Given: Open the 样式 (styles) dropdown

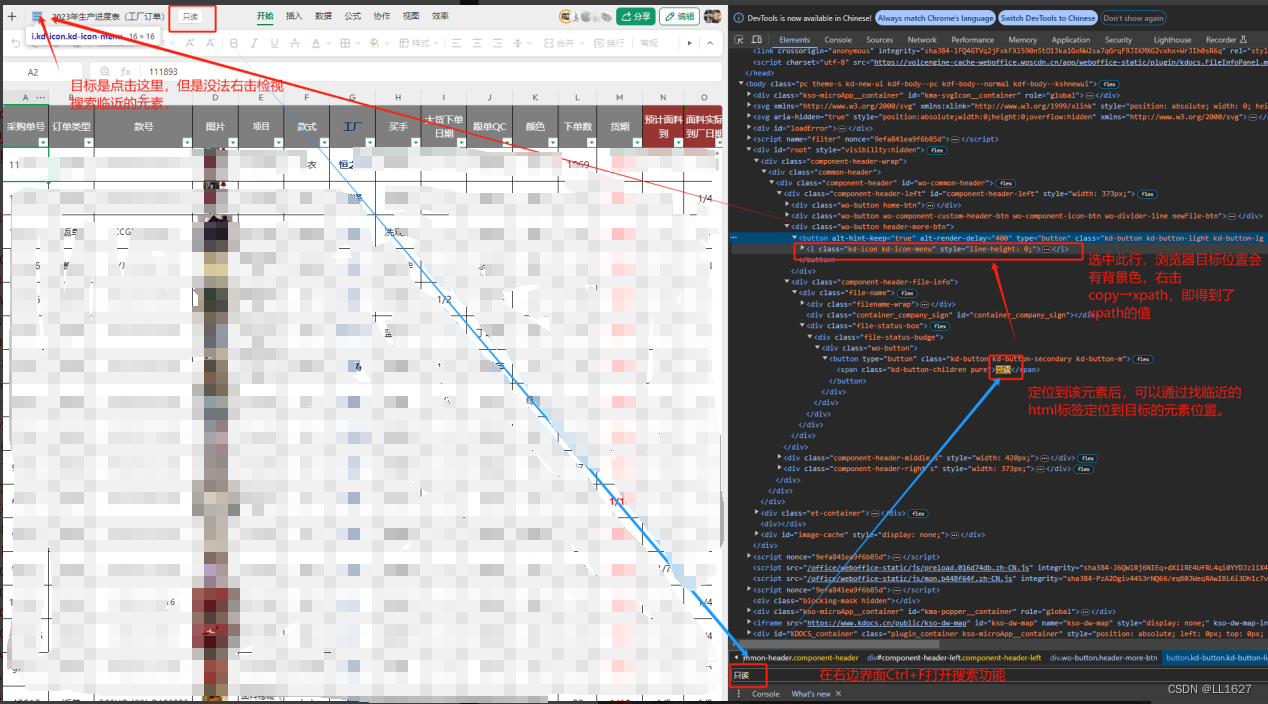Looking at the screenshot, I should (421, 43).
